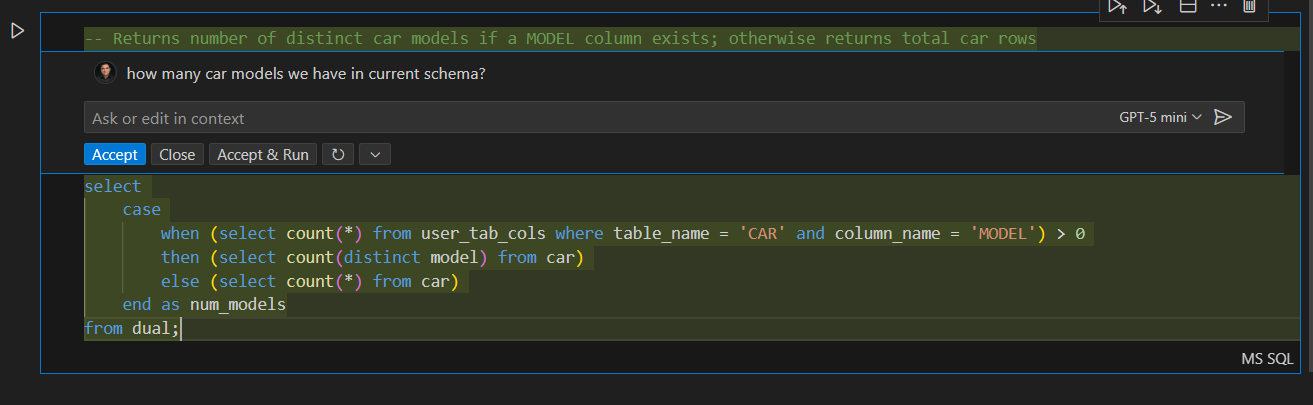Click the user avatar beside the question
Viewport: 1313px width, 405px height.
click(105, 73)
